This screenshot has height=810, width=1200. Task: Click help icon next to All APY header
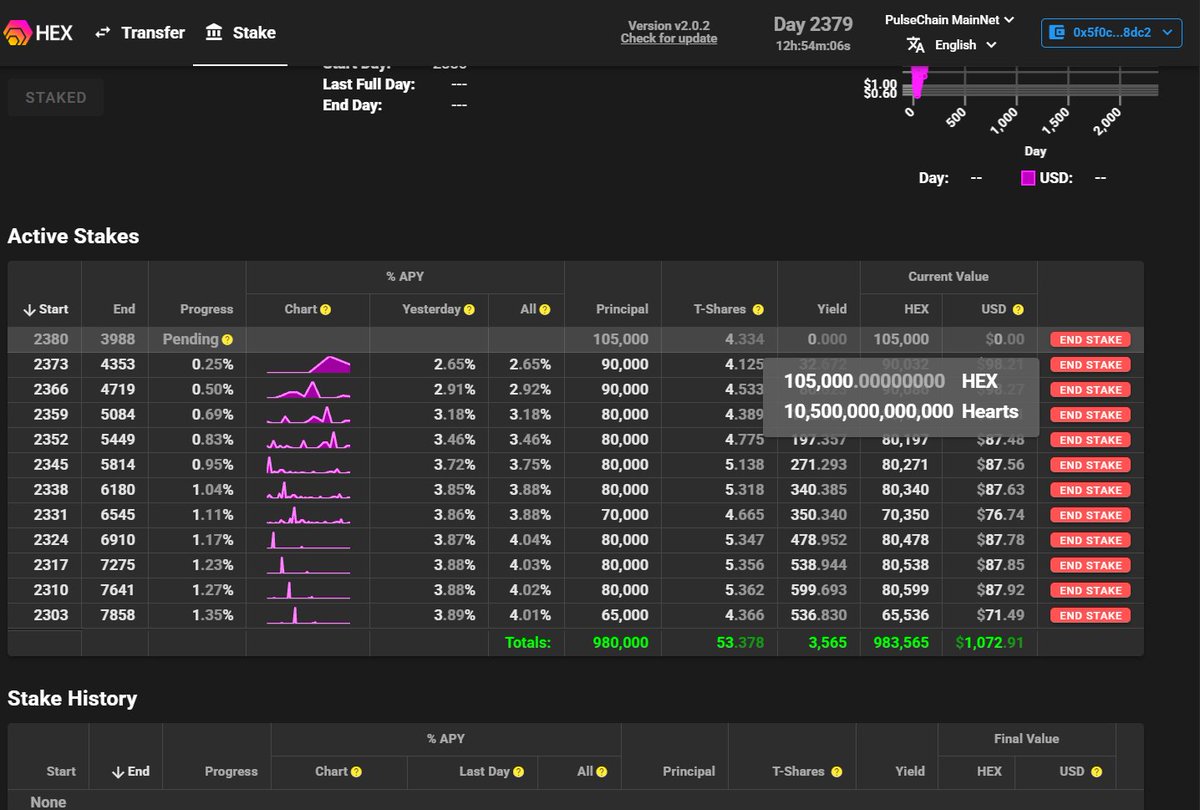[x=545, y=310]
